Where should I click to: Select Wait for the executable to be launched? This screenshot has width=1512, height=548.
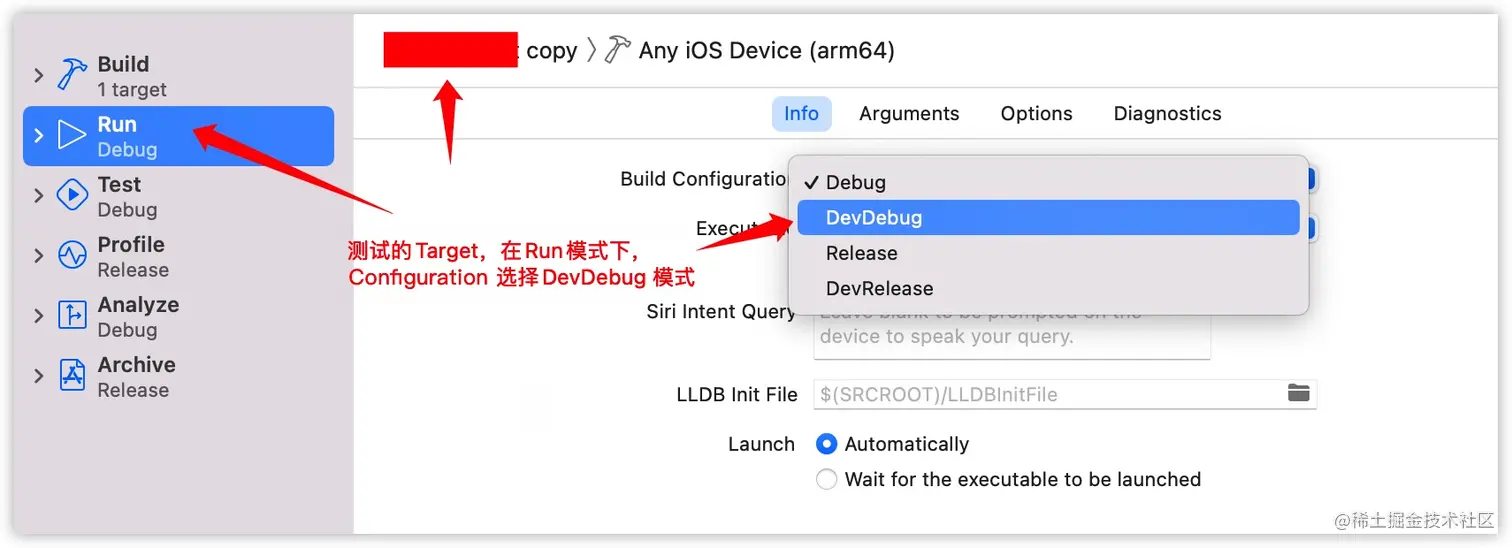tap(826, 479)
